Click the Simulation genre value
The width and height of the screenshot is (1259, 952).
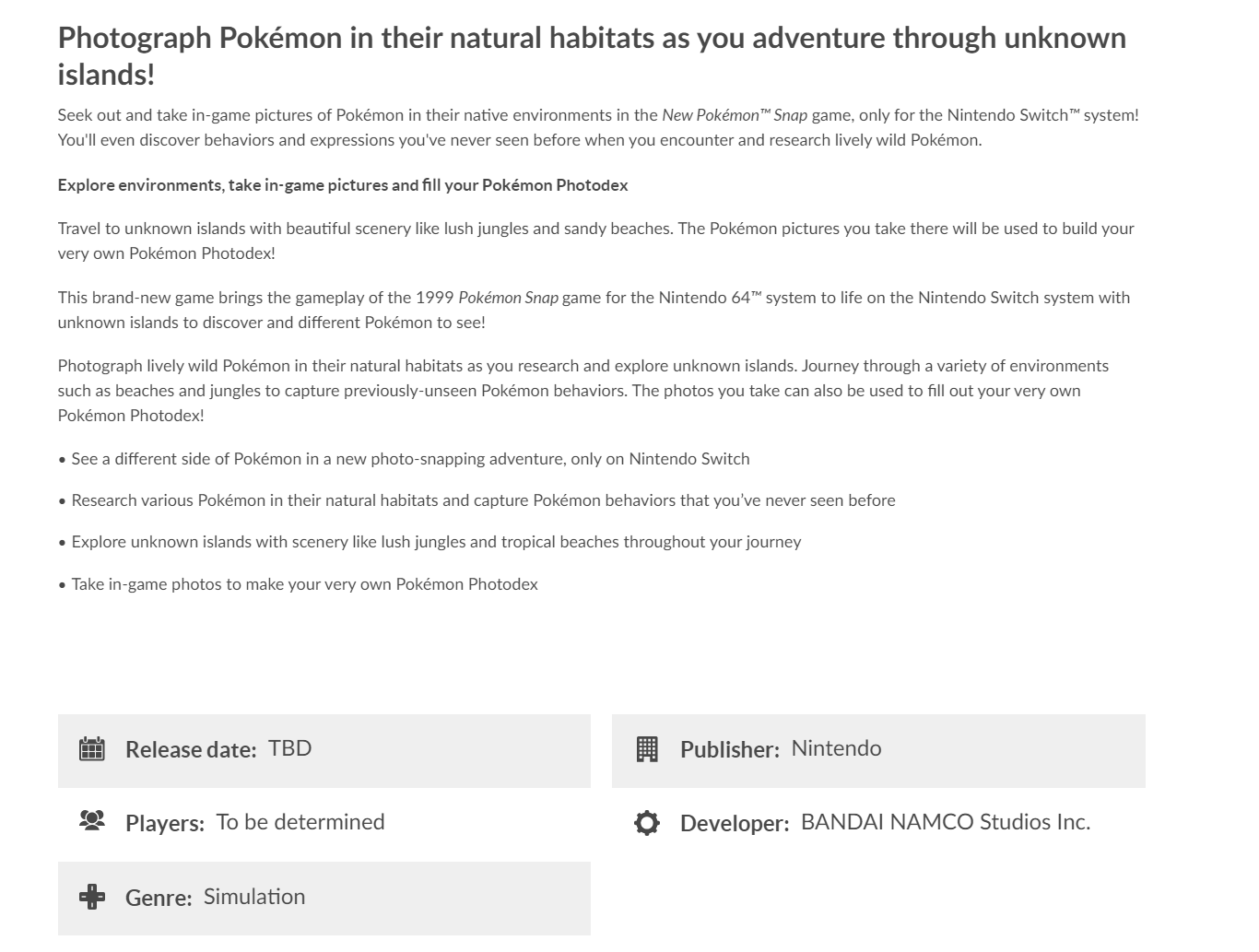[x=254, y=897]
